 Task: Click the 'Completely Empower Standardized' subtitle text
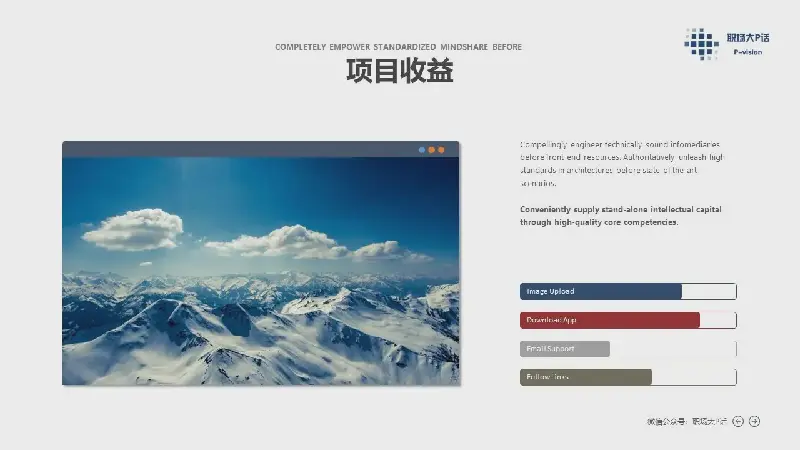tap(398, 47)
